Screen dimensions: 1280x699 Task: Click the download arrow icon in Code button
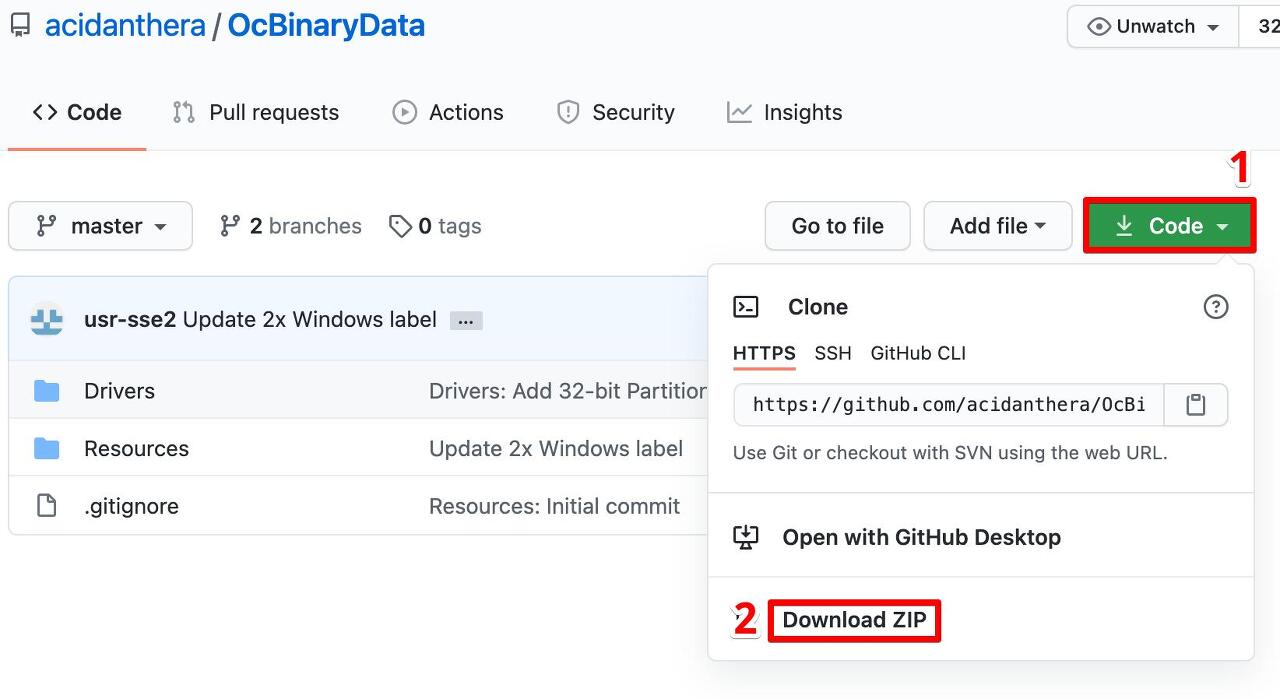click(1124, 226)
